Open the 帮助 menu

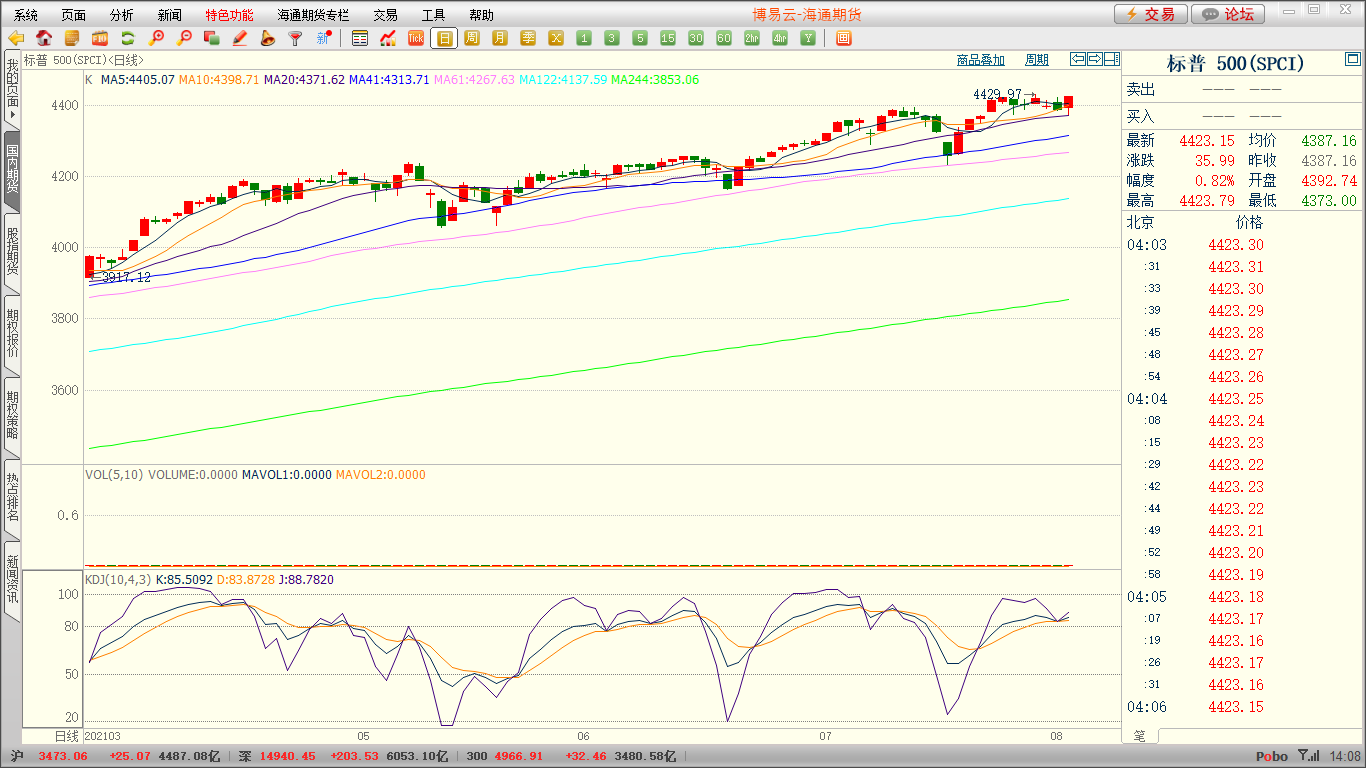(481, 15)
